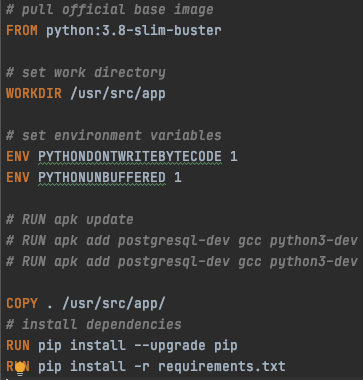Click the first ENV keyword
The width and height of the screenshot is (363, 380).
(18, 157)
